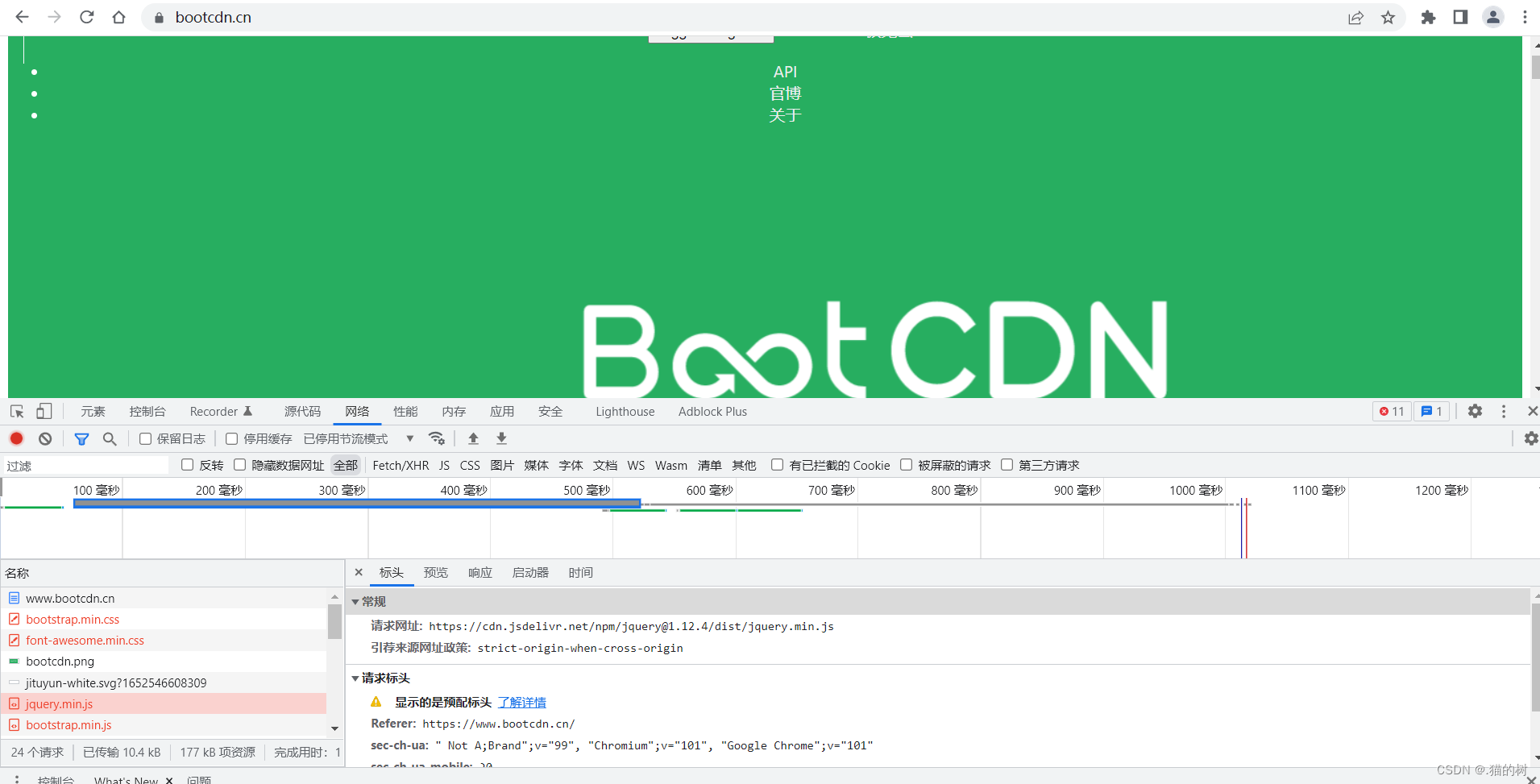Click the red record network log button
Viewport: 1540px width, 784px height.
tap(16, 438)
